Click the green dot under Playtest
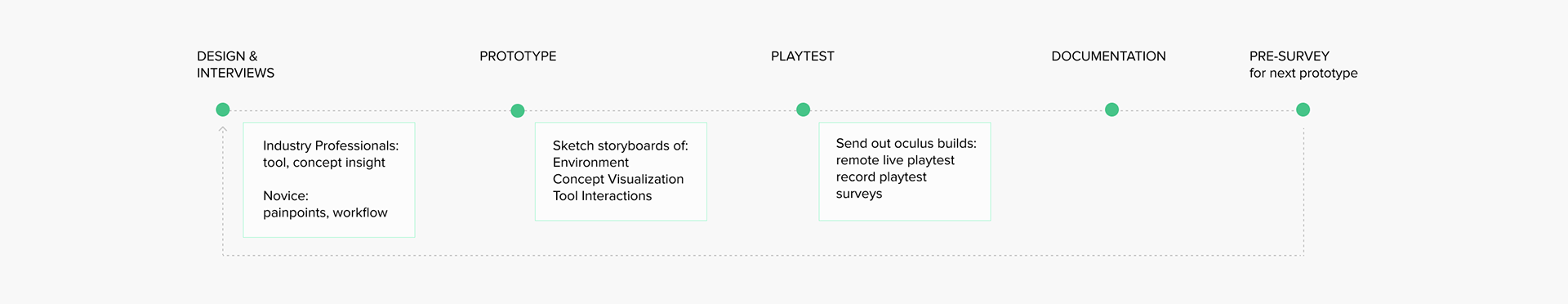This screenshot has width=1568, height=304. pos(803,110)
